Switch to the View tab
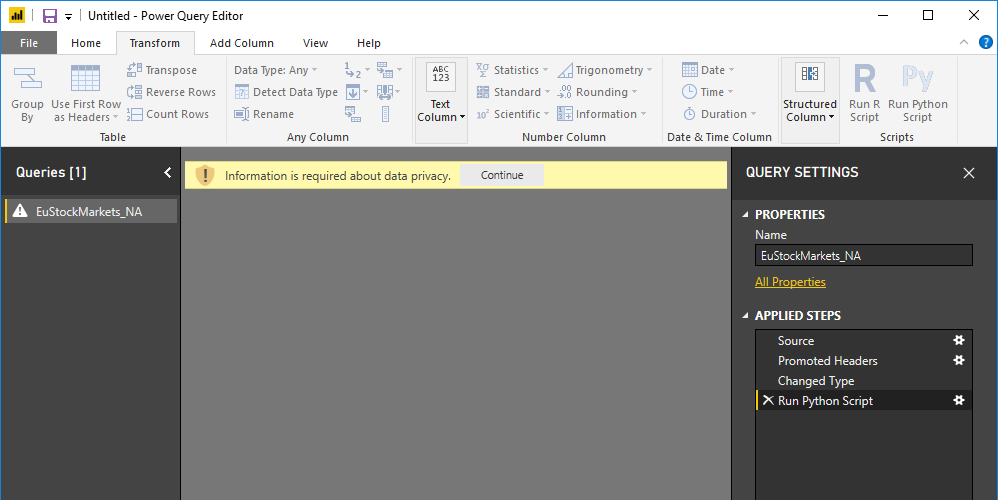The width and height of the screenshot is (998, 500). click(x=315, y=43)
